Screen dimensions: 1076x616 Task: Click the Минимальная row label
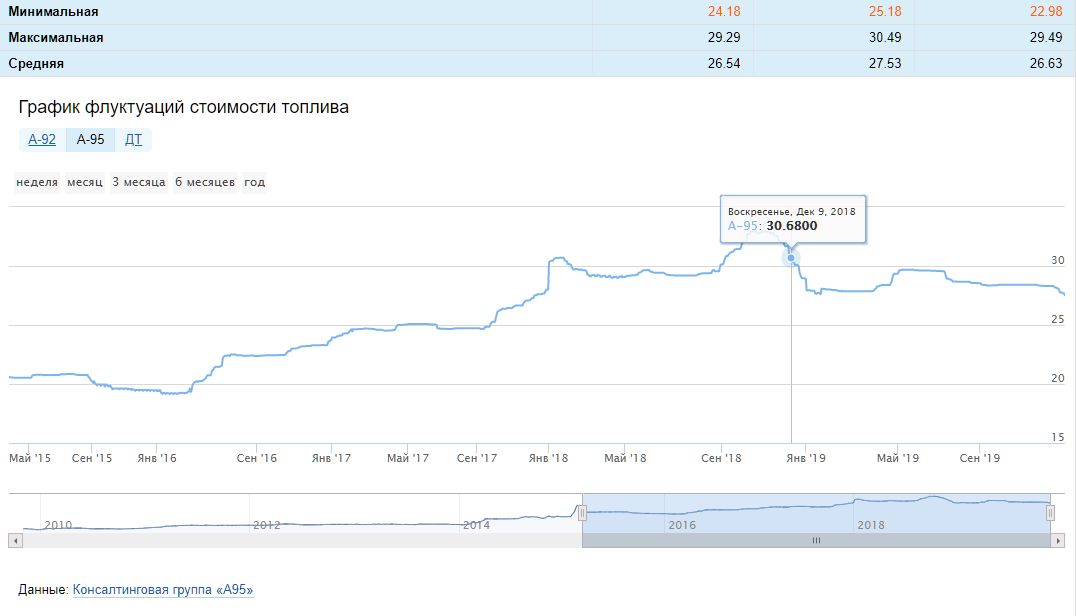click(x=53, y=12)
